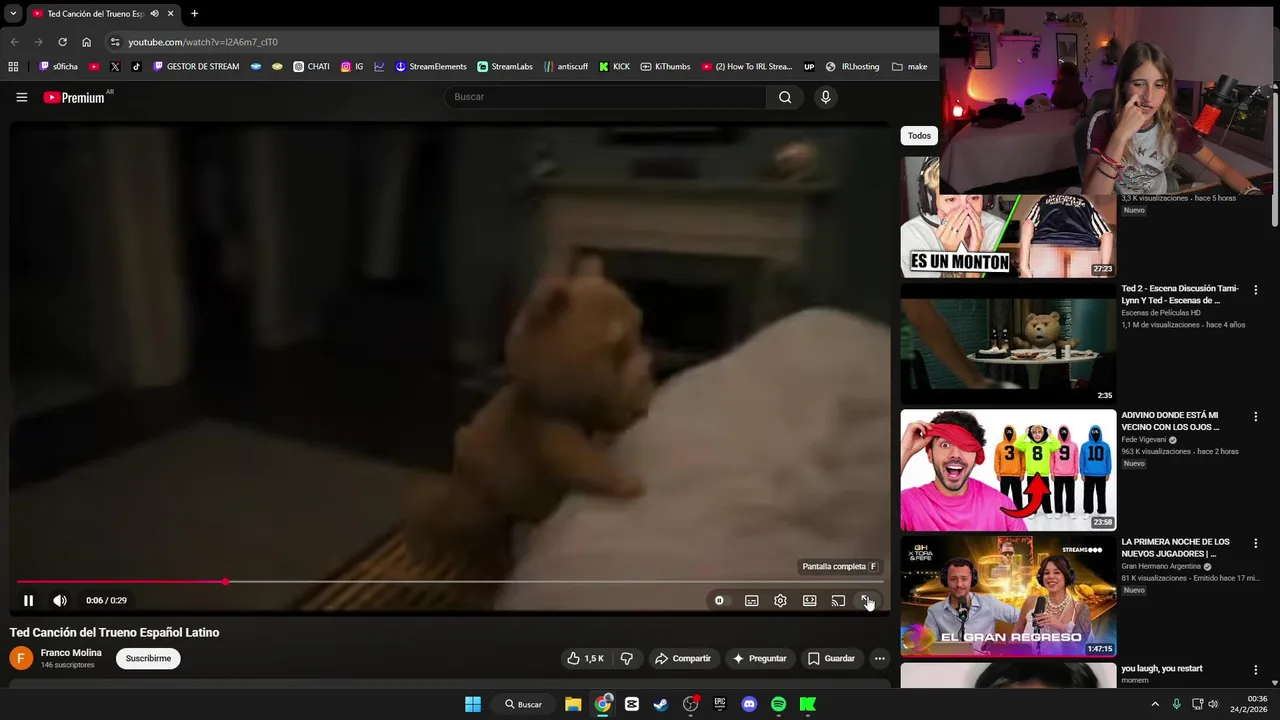Screen dimensions: 1280x720
Task: Open the Franco Molina channel avatar
Action: 21,658
